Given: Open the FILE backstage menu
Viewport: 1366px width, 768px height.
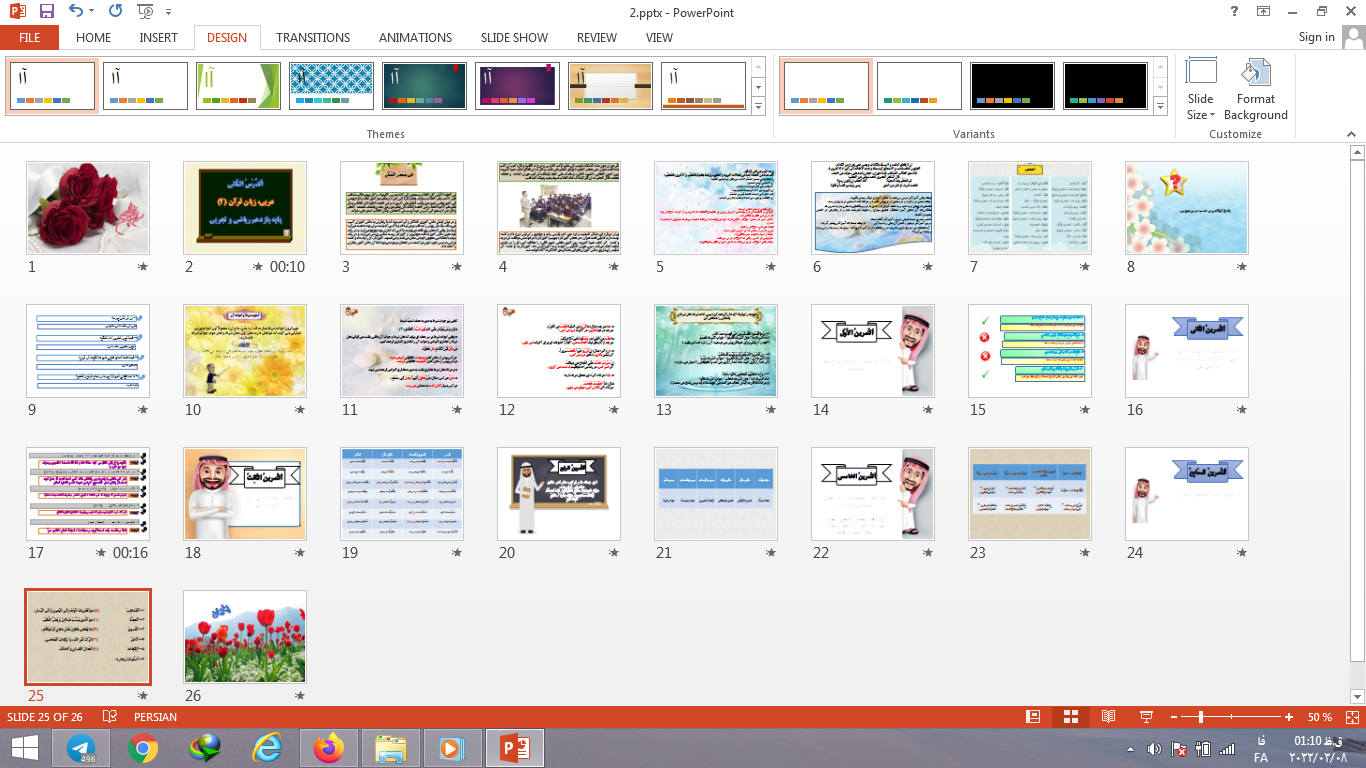Looking at the screenshot, I should pos(29,37).
